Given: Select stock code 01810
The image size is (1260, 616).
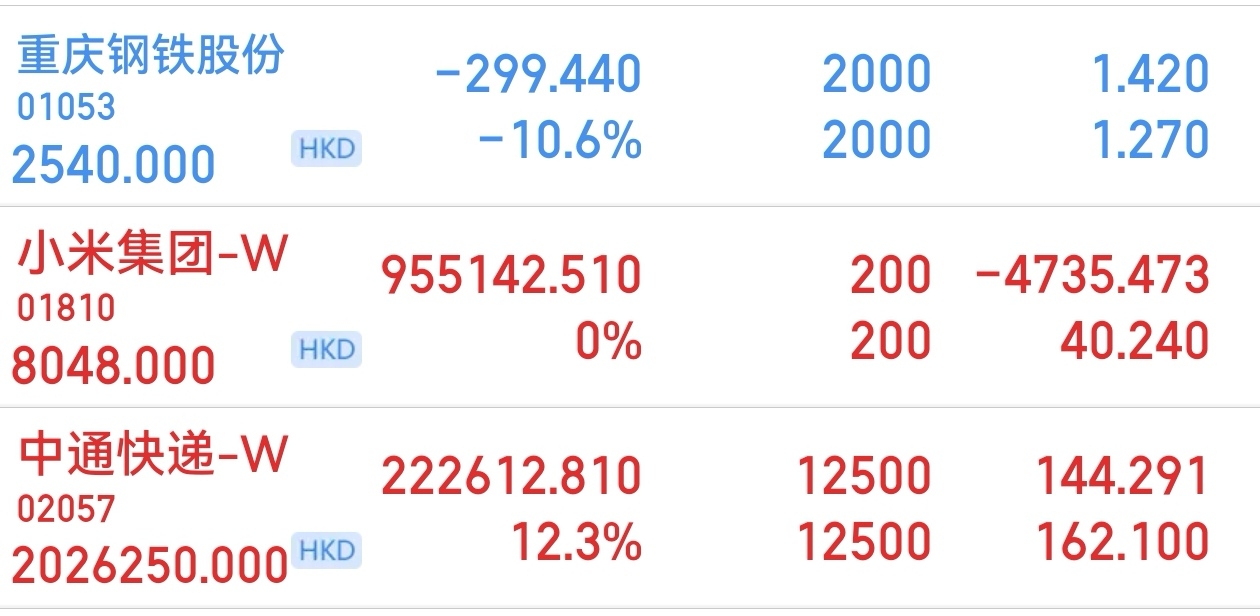Looking at the screenshot, I should point(66,308).
